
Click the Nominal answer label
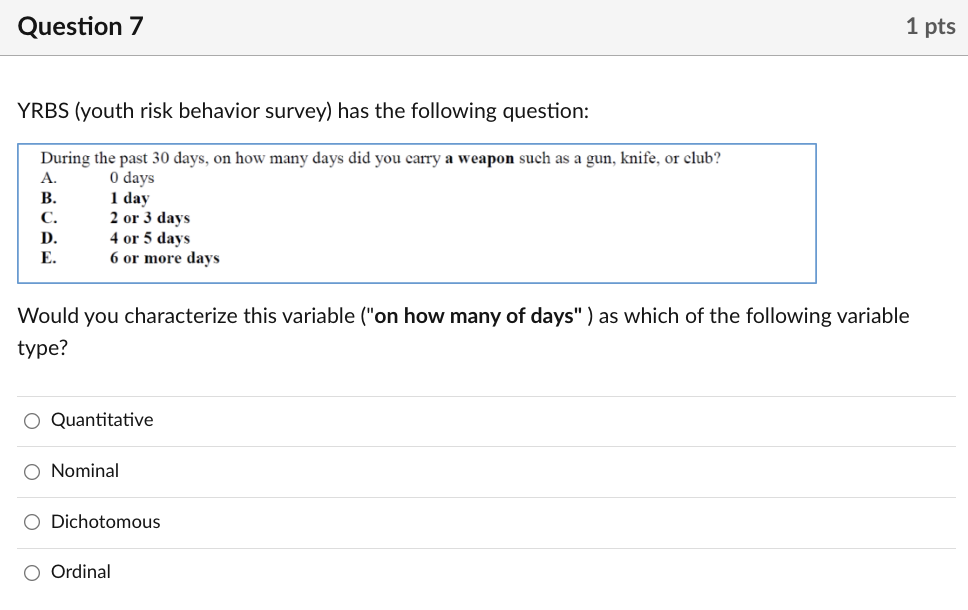85,470
